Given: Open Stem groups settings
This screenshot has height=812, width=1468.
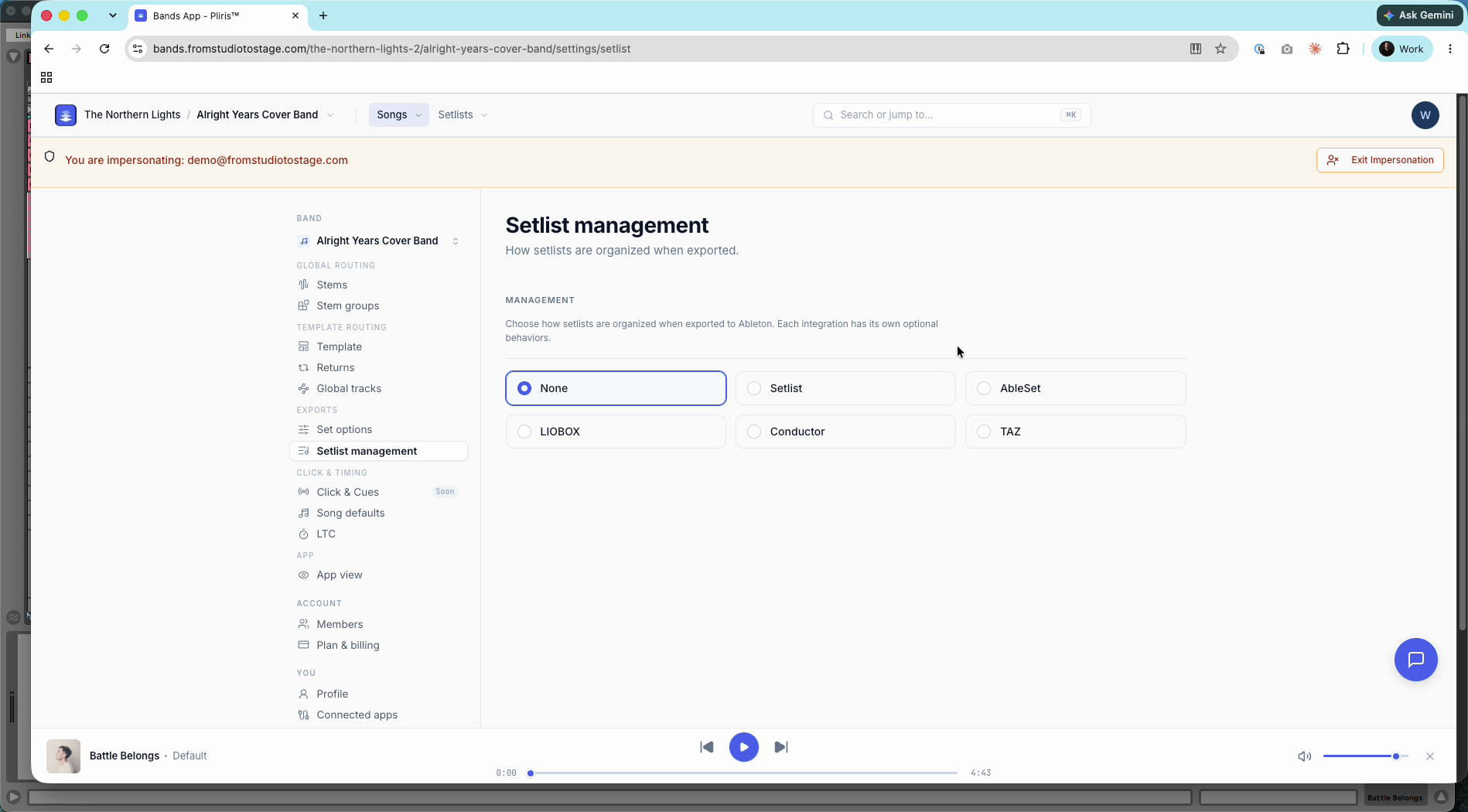Looking at the screenshot, I should coord(378,305).
